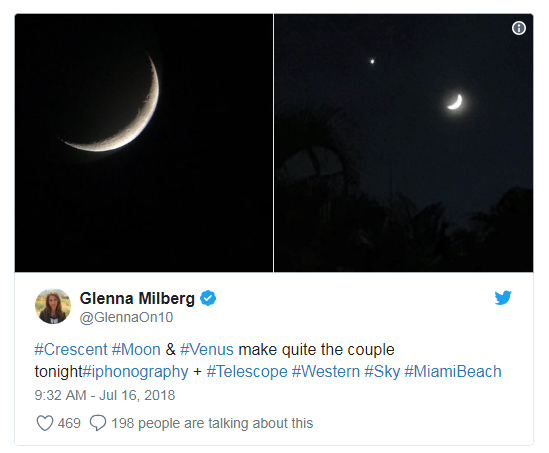Open the #MiamiBeach hashtag
The image size is (549, 453).
pyautogui.click(x=453, y=371)
